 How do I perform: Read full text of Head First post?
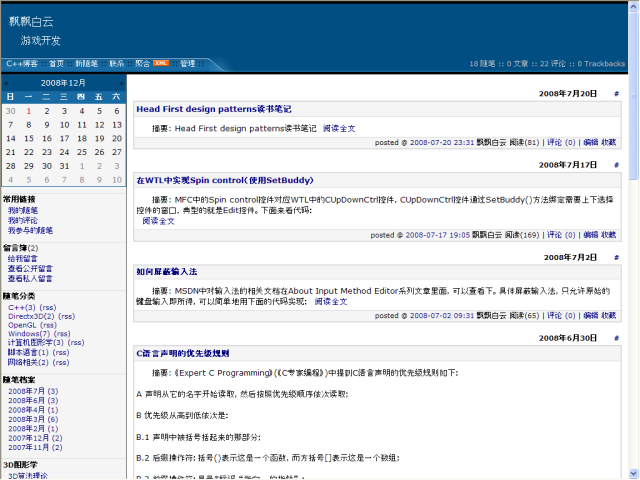339,129
